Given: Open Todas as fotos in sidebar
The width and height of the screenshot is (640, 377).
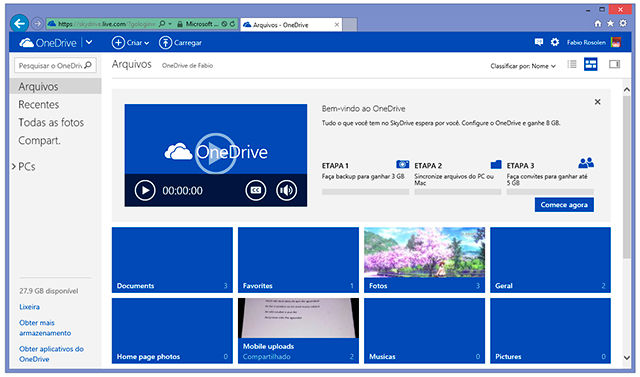Looking at the screenshot, I should click(x=51, y=122).
